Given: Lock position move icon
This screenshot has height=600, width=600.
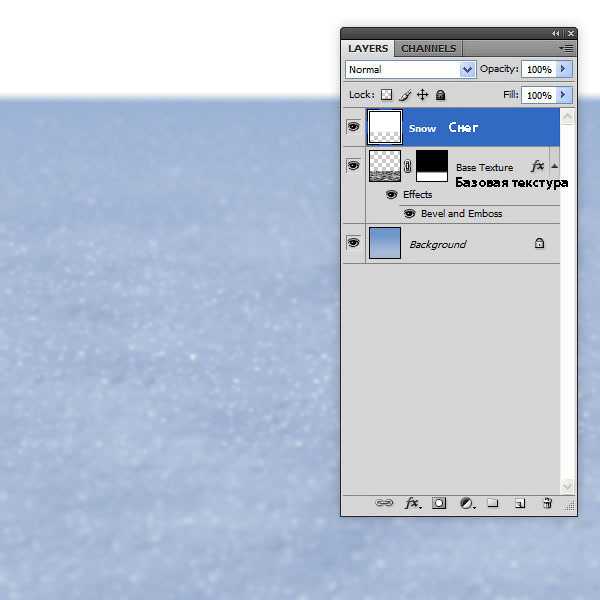Looking at the screenshot, I should coord(422,95).
